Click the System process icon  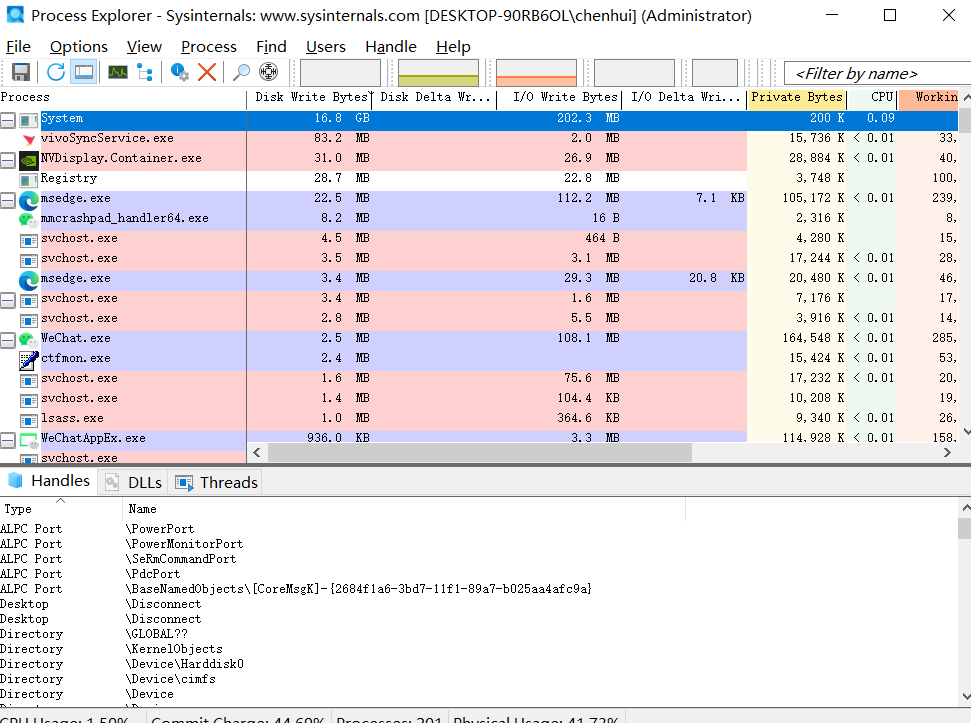[28, 119]
